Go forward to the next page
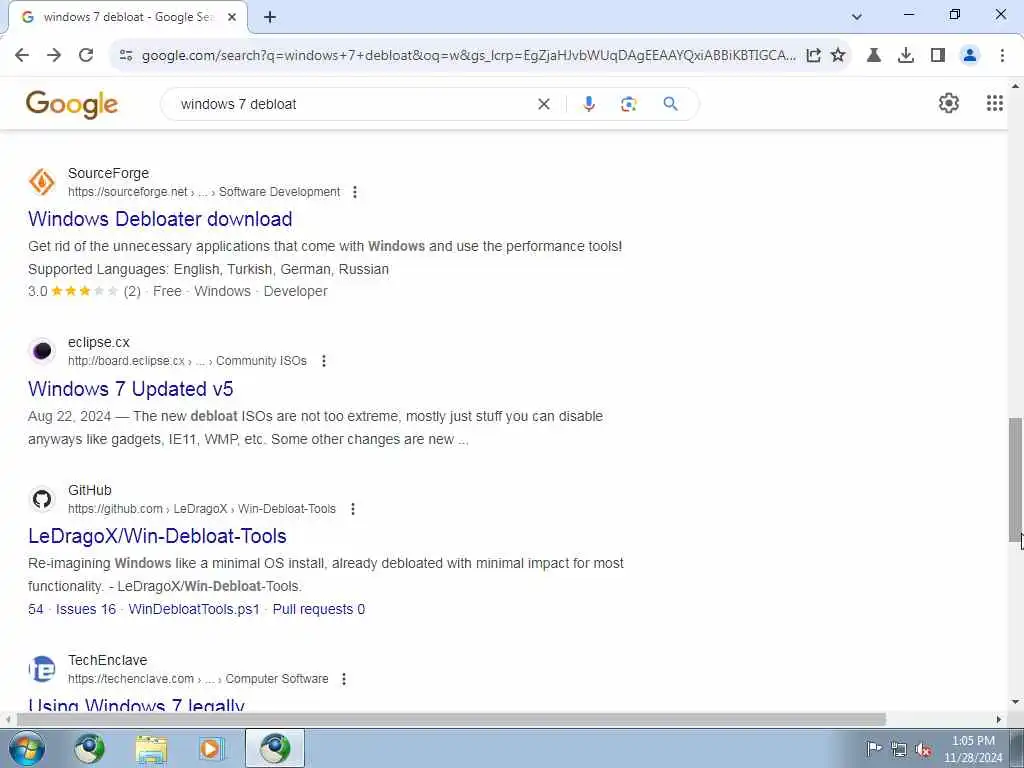This screenshot has width=1024, height=768. [54, 55]
